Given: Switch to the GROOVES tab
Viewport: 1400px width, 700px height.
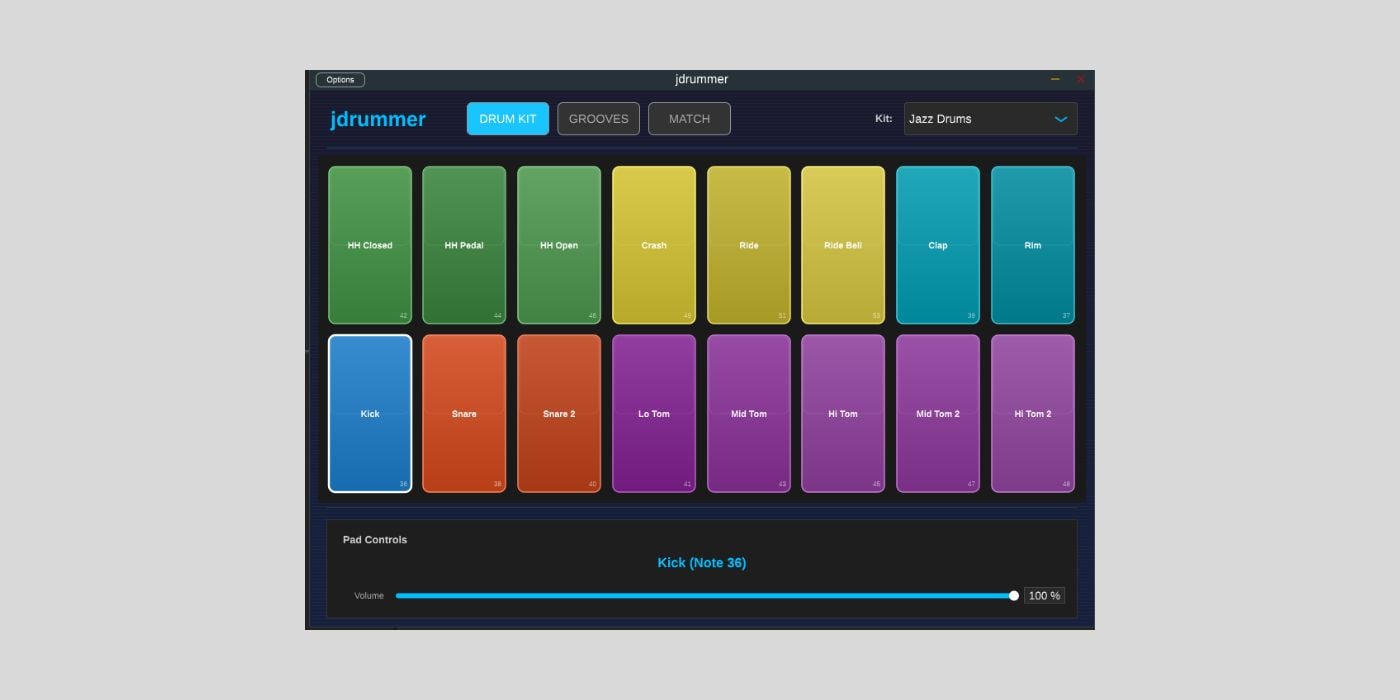Looking at the screenshot, I should coord(598,119).
